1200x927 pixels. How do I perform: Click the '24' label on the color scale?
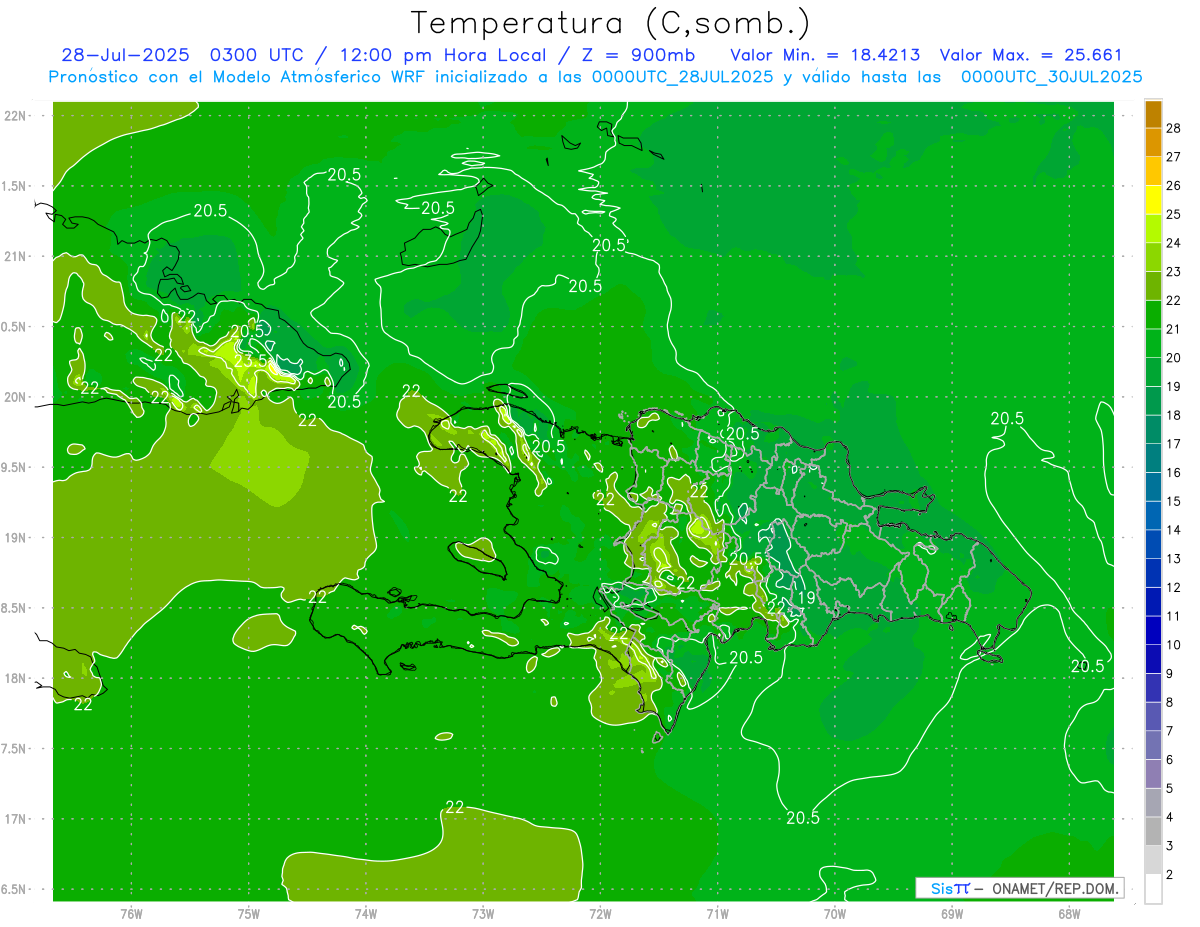point(1174,243)
